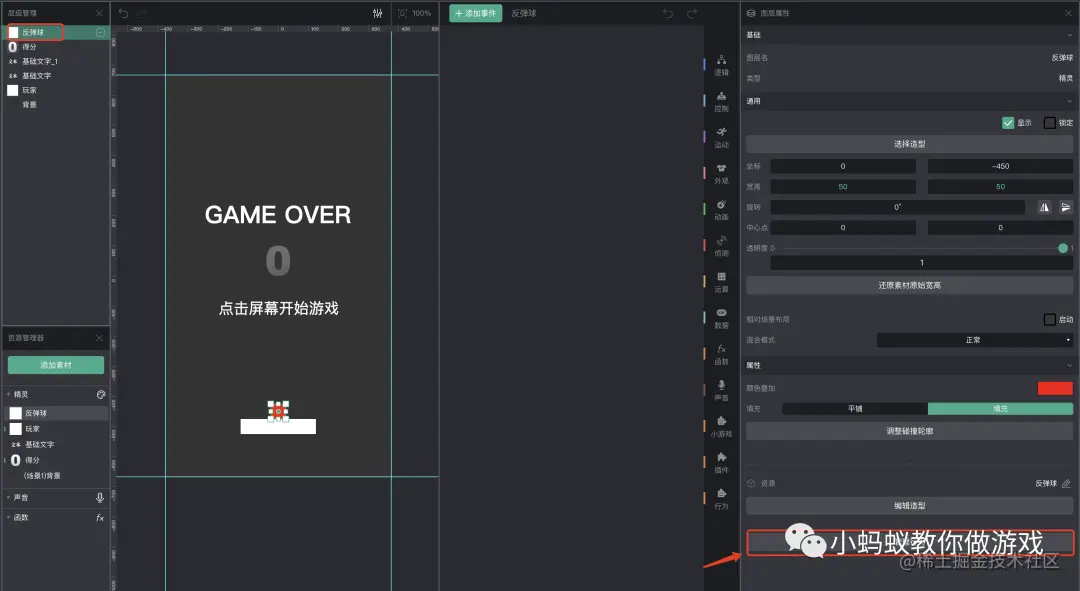Viewport: 1080px width, 591px height.
Task: Select 平铺 fill mode
Action: pos(855,408)
